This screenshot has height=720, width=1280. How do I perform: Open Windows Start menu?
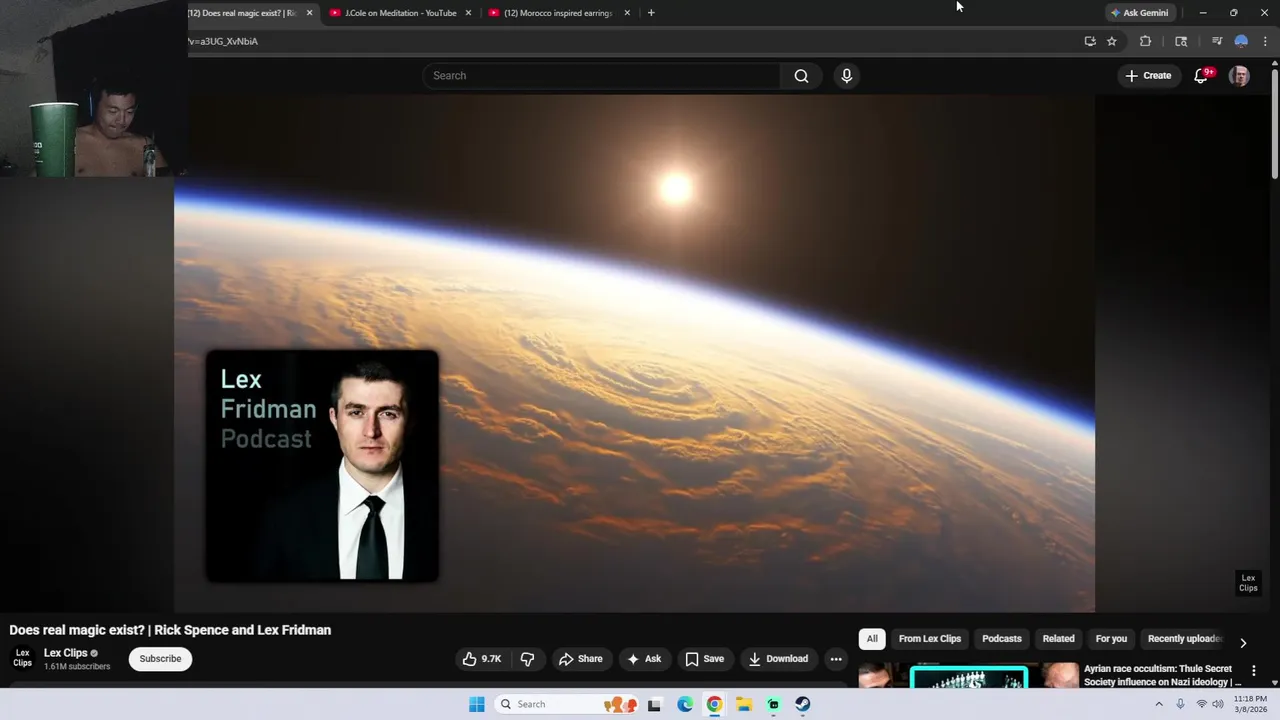tap(477, 704)
